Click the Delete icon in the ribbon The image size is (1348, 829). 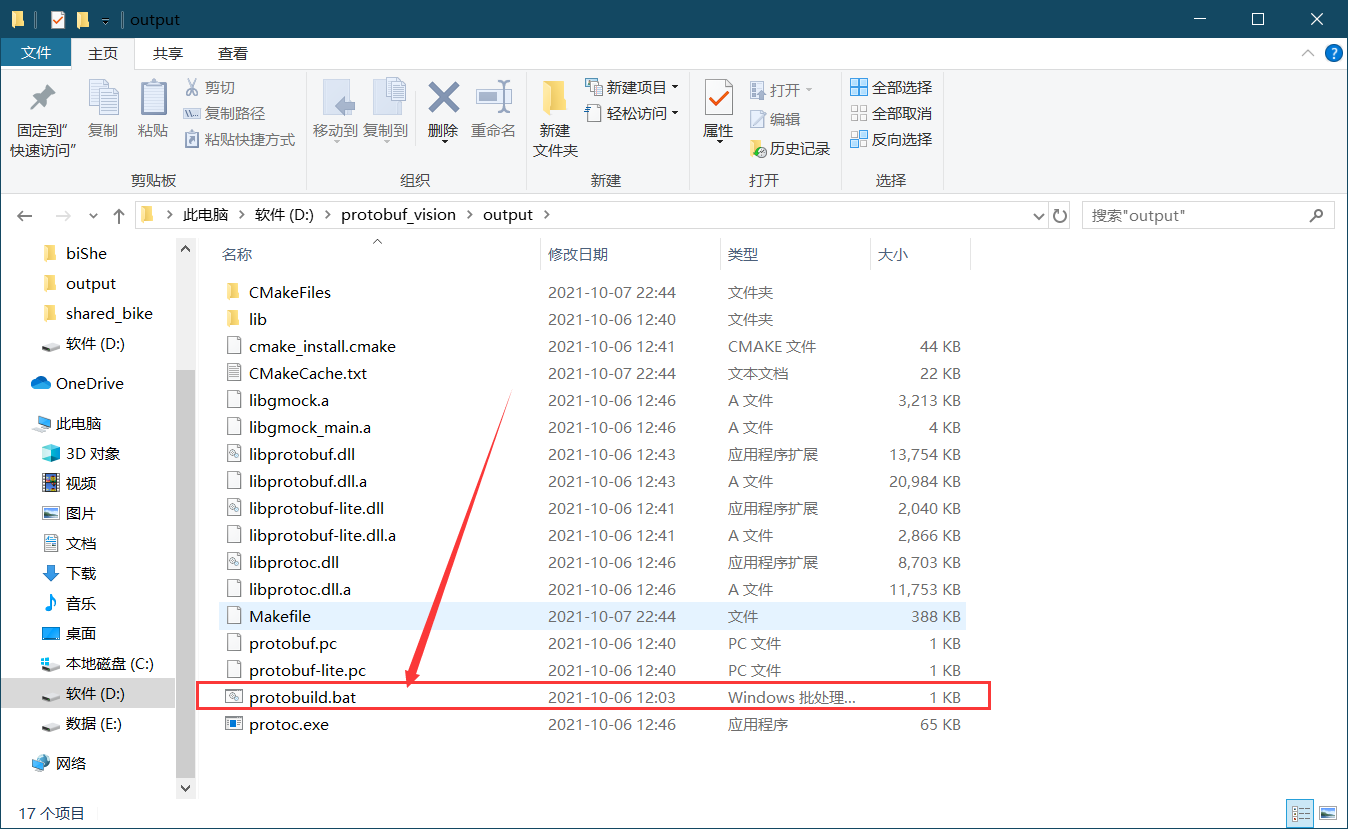click(x=442, y=110)
